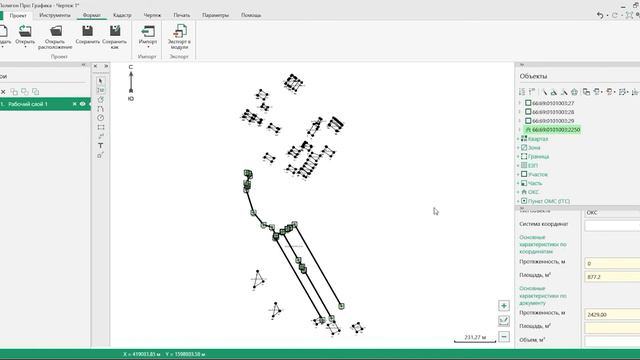
Task: Expand the Участок tree node
Action: [518, 174]
